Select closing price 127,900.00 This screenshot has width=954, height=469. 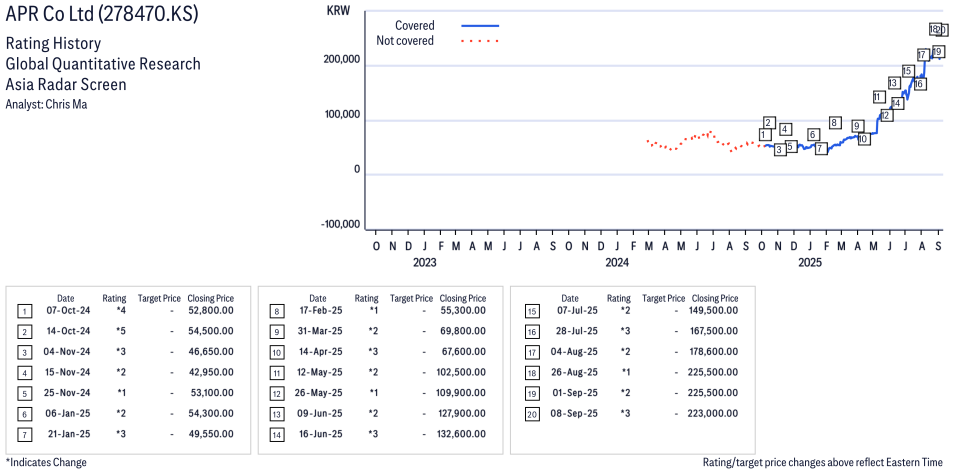tap(461, 414)
